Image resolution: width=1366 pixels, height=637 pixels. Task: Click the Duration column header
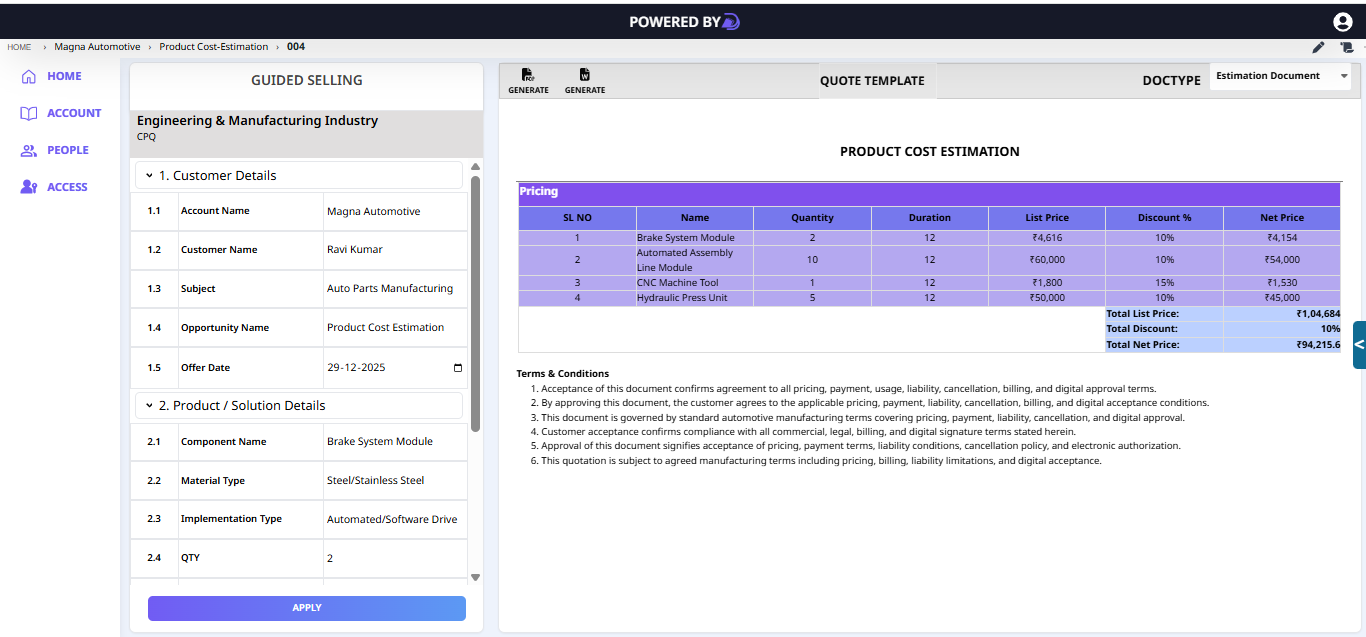click(x=930, y=218)
